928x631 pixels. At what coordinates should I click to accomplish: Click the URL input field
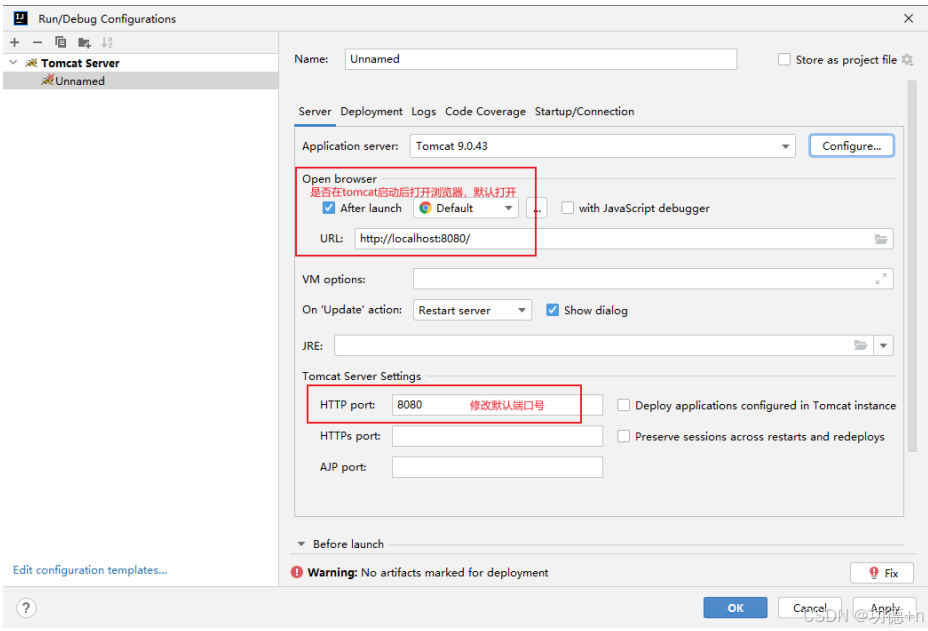[624, 239]
